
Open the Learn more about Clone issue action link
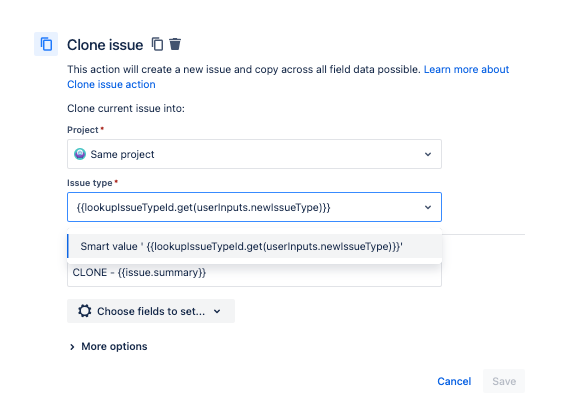(x=288, y=77)
